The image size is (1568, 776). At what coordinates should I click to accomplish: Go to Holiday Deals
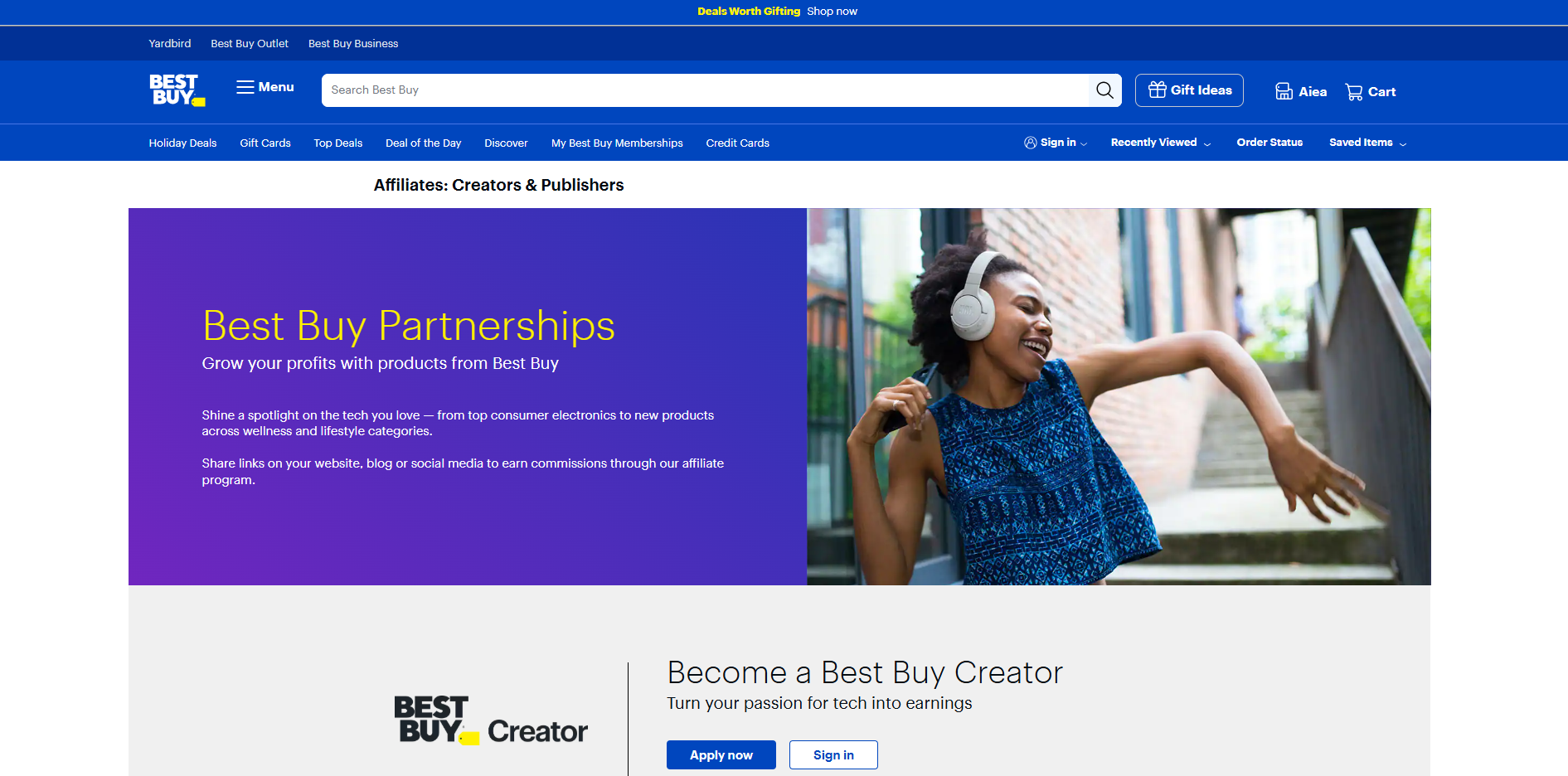click(182, 143)
